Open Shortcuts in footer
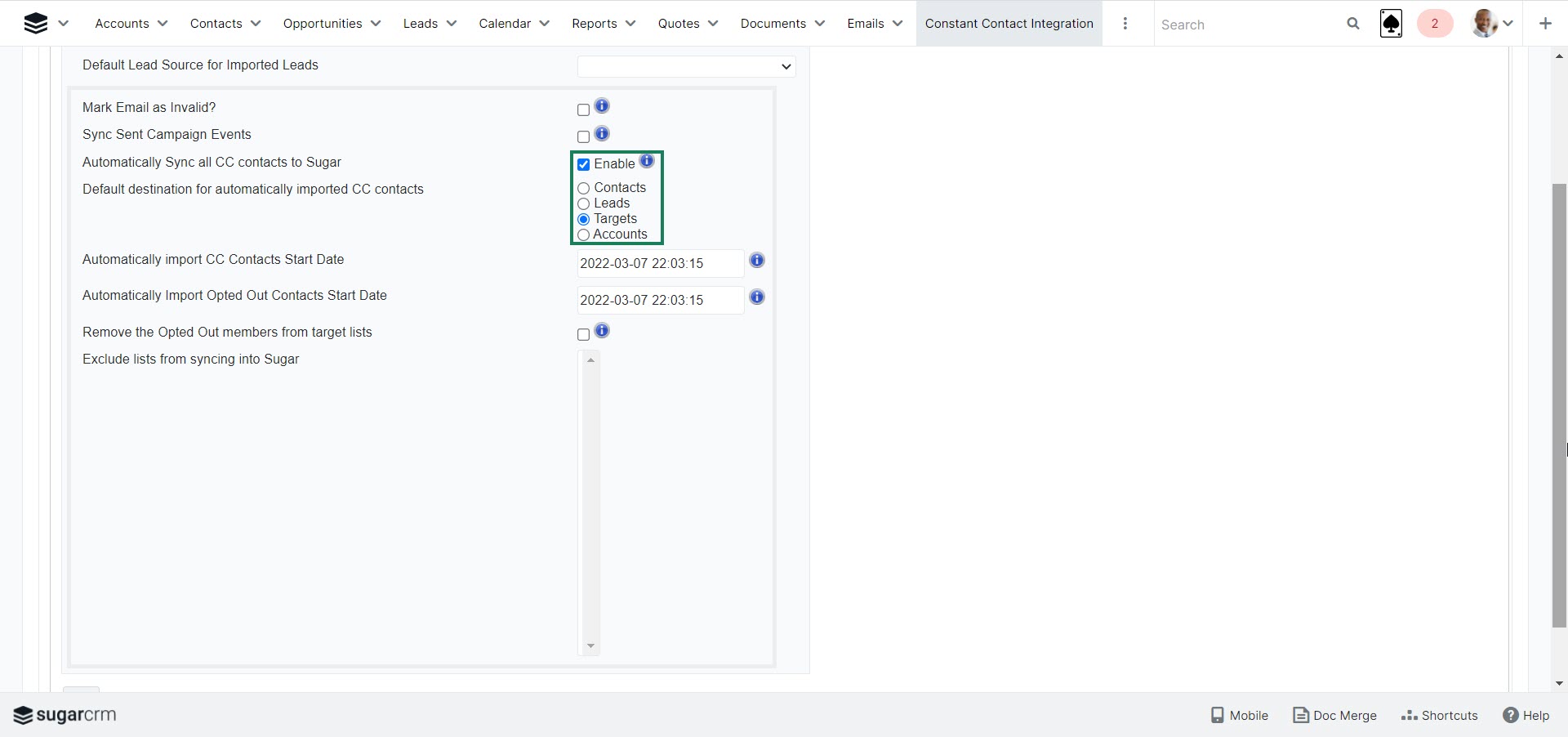Viewport: 1568px width, 737px height. 1440,715
